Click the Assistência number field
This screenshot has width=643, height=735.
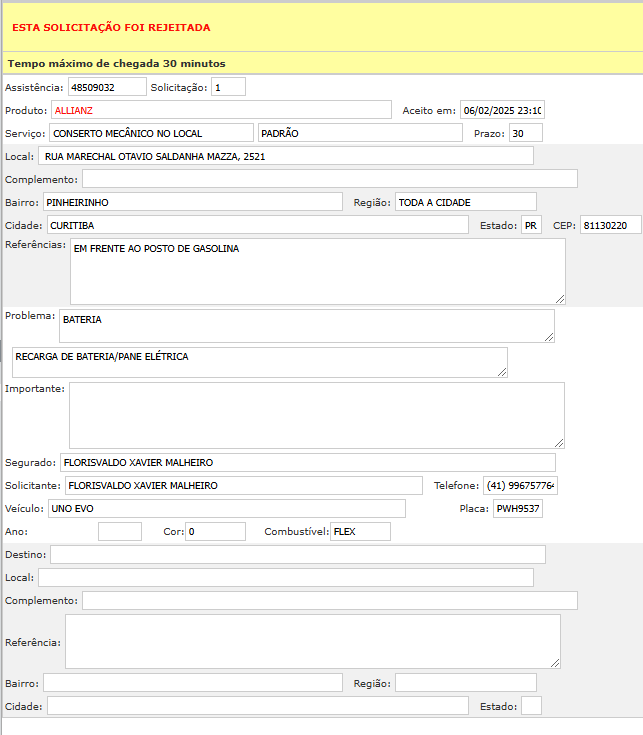(x=107, y=87)
